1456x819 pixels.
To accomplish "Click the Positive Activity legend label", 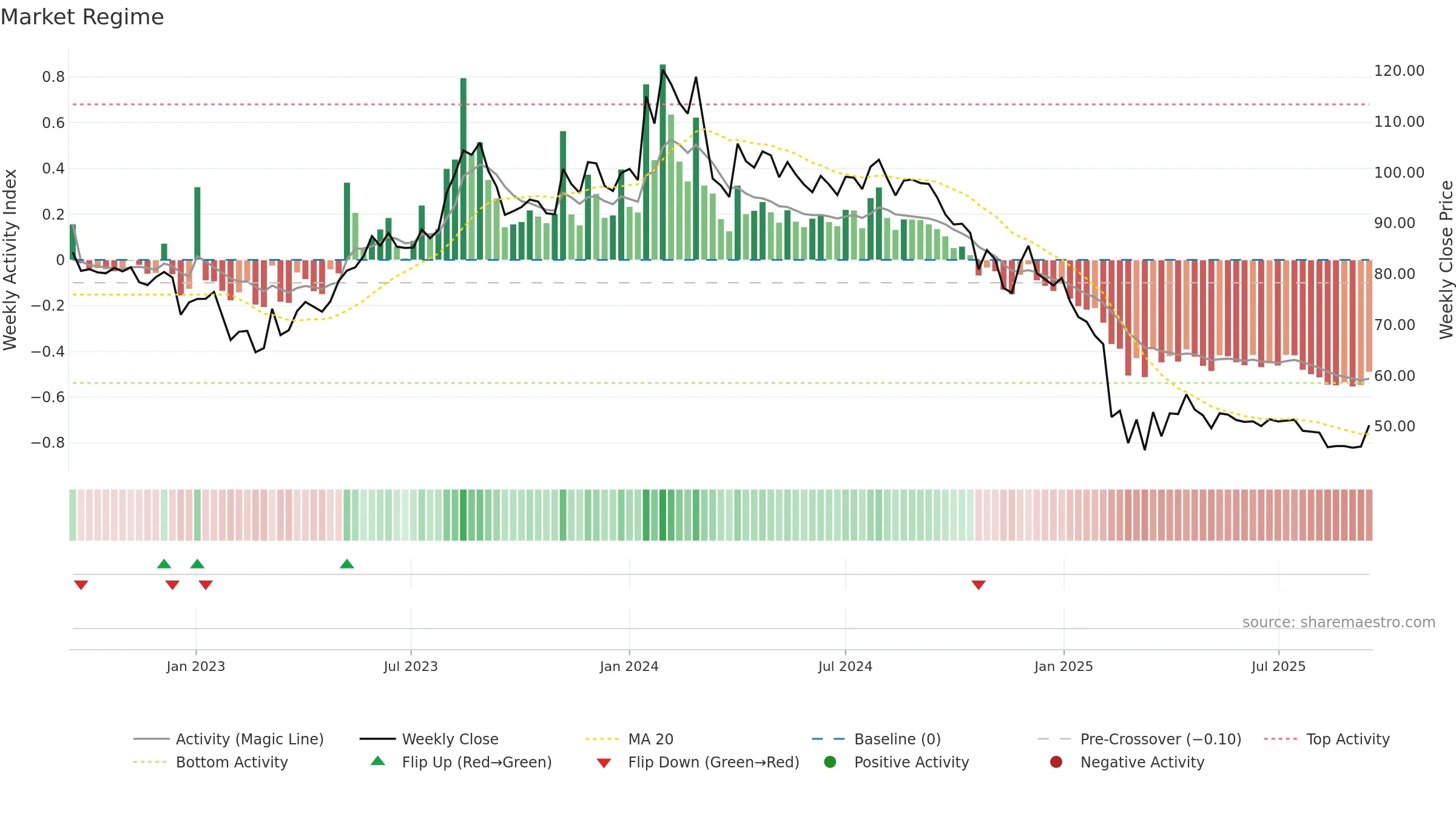I will 912,762.
